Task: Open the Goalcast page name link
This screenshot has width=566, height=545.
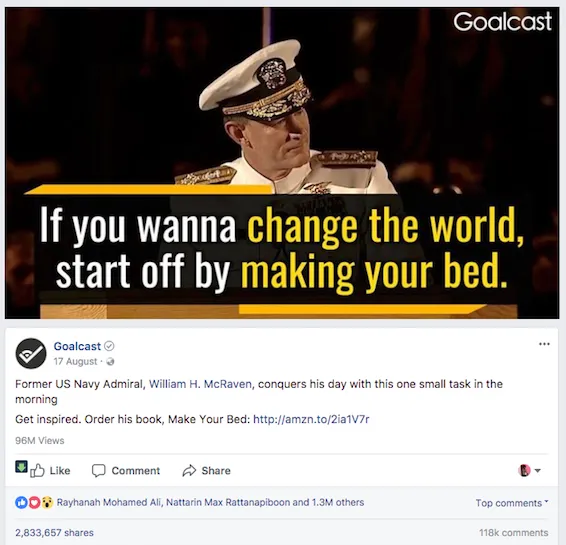Action: pyautogui.click(x=77, y=346)
